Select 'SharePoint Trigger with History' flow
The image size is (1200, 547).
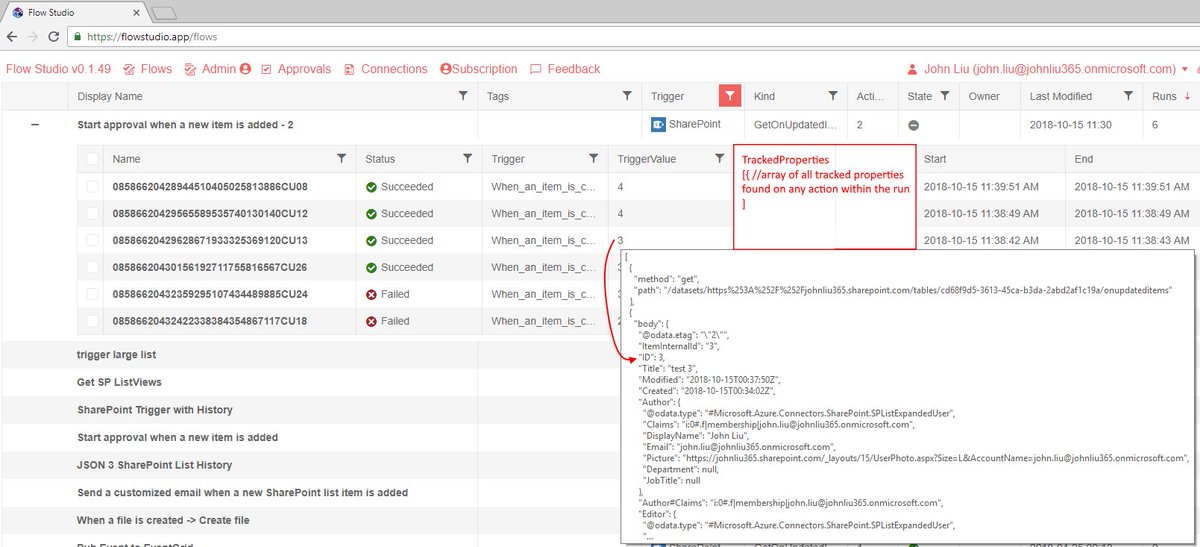click(155, 410)
